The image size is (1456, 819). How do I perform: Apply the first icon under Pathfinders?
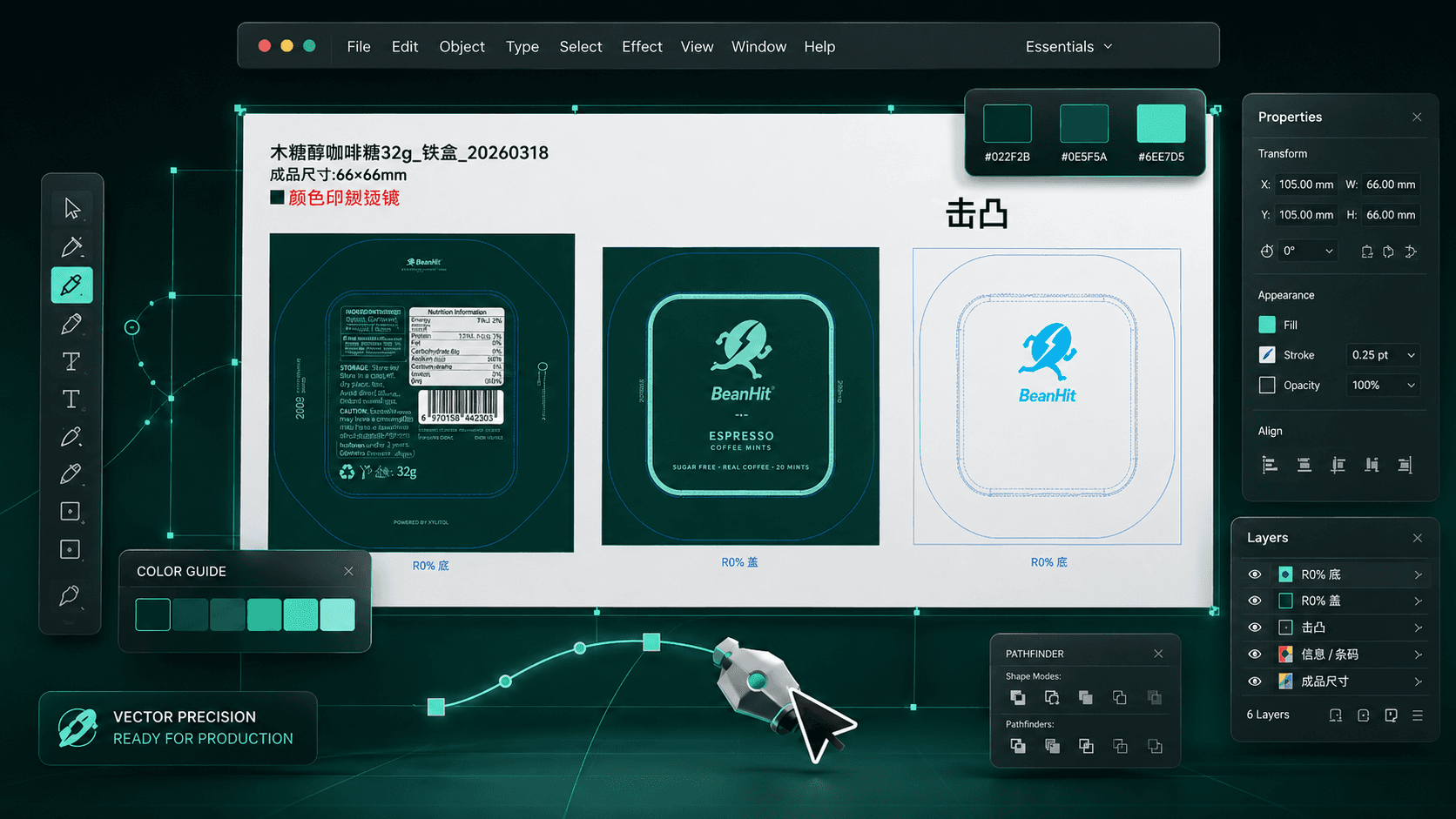tap(1017, 746)
